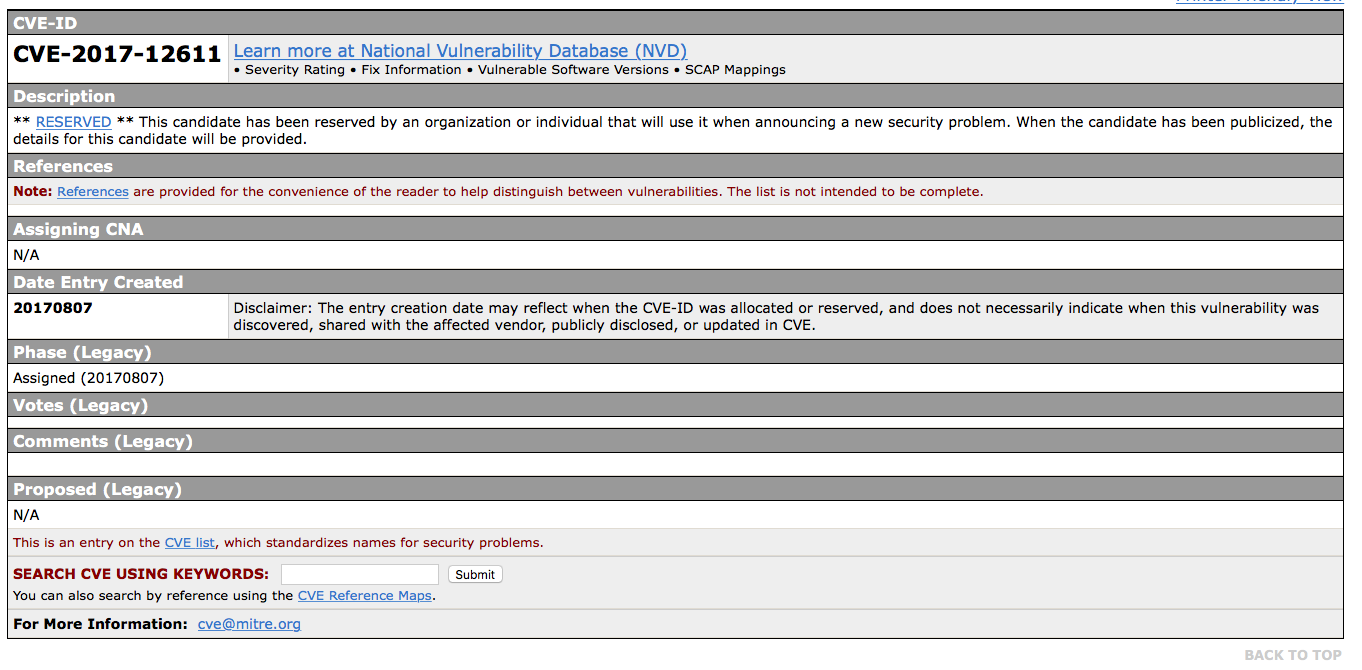Click the CVE-2017-12611 identifier text
This screenshot has width=1362, height=670.
point(117,54)
